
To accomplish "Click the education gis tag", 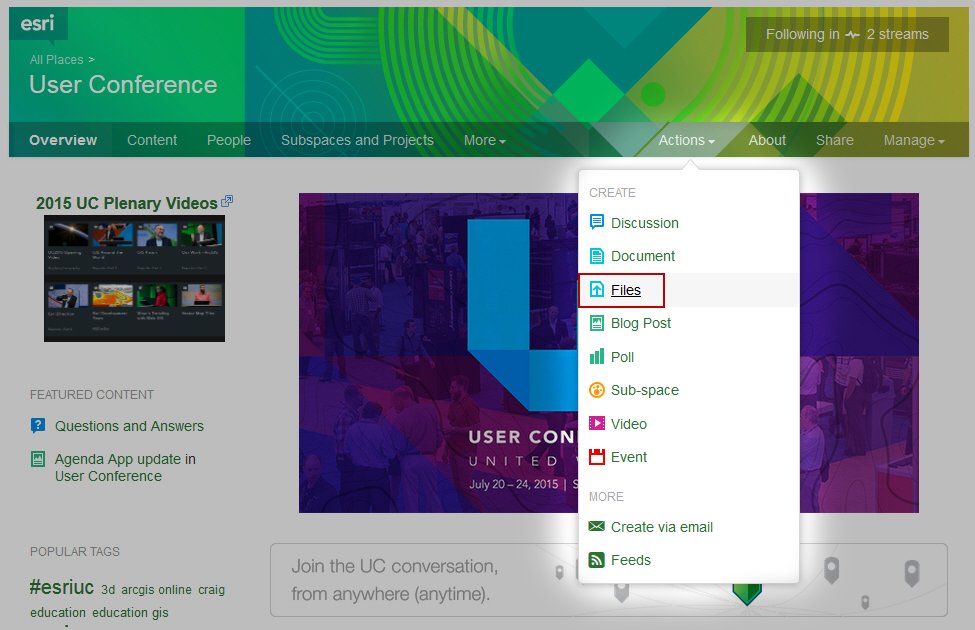I will tap(130, 613).
